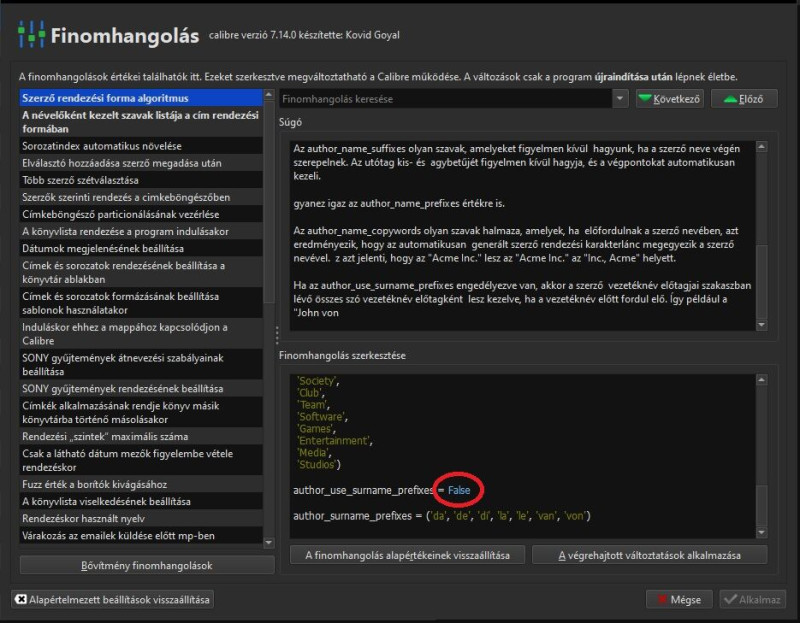The height and width of the screenshot is (623, 800).
Task: Select 'Szerző rendezési forma algoritmus' tweak
Action: 141,98
